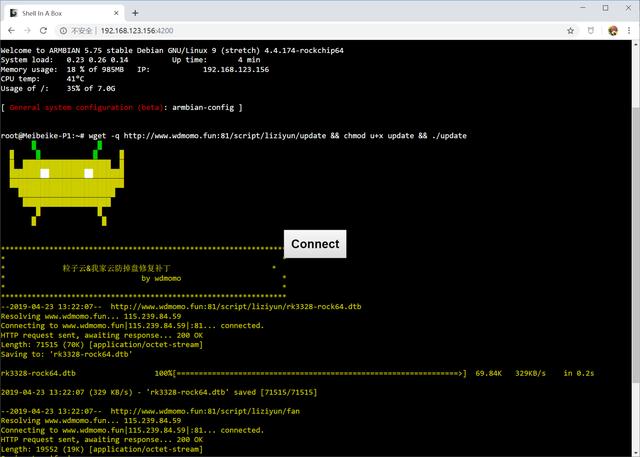The width and height of the screenshot is (640, 457).
Task: Open the user profile avatar
Action: click(613, 31)
